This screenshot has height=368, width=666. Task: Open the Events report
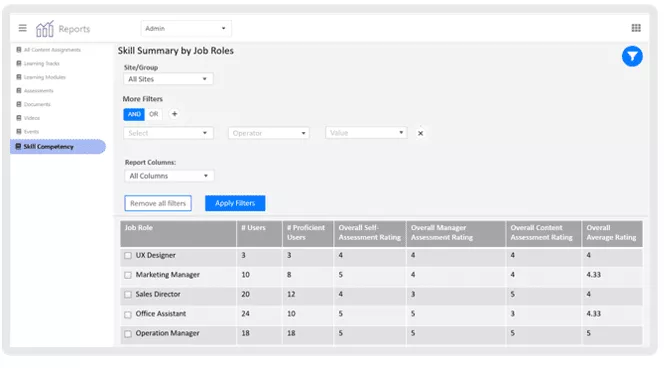(31, 131)
